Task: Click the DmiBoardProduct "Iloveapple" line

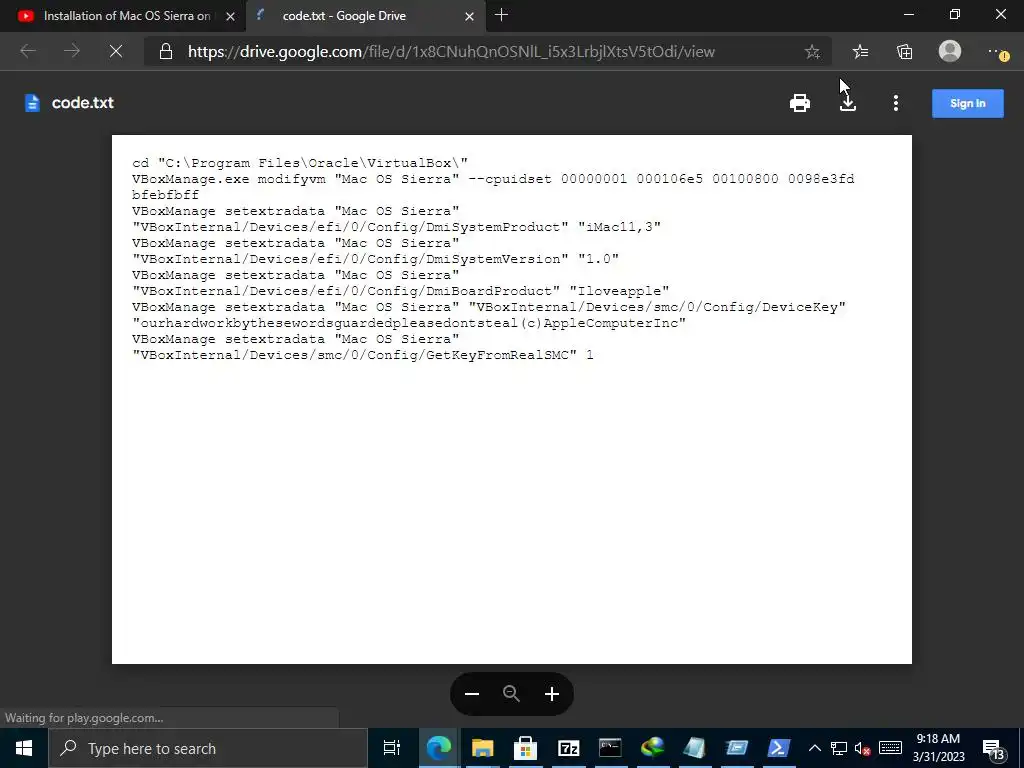Action: tap(400, 291)
